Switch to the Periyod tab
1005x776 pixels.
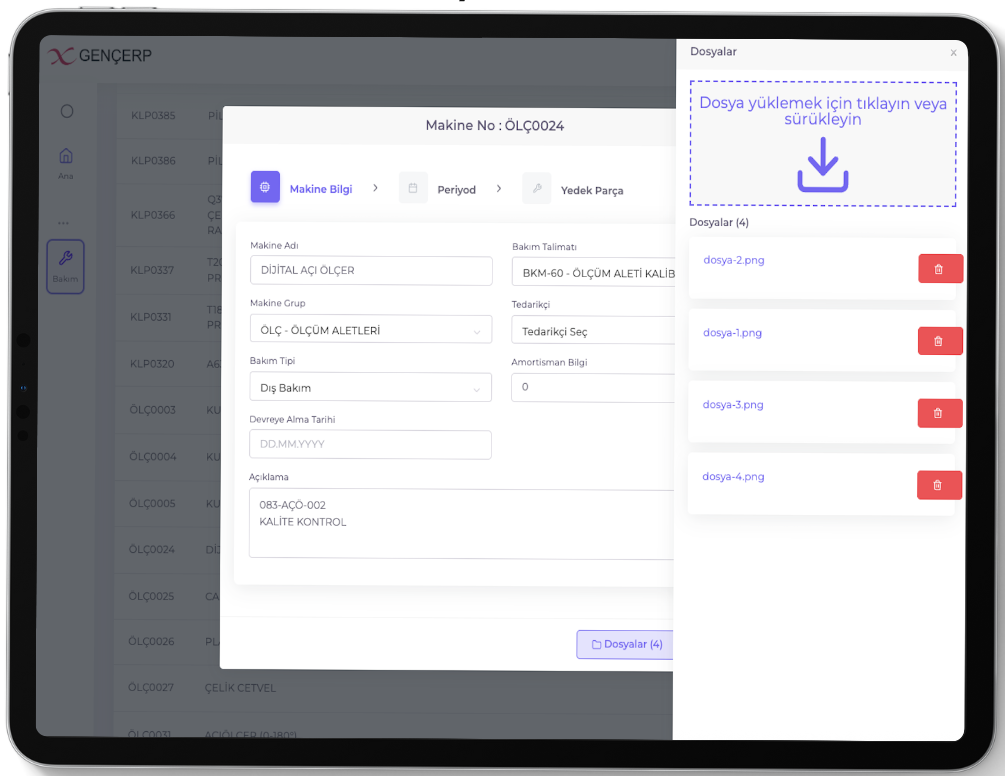(456, 190)
